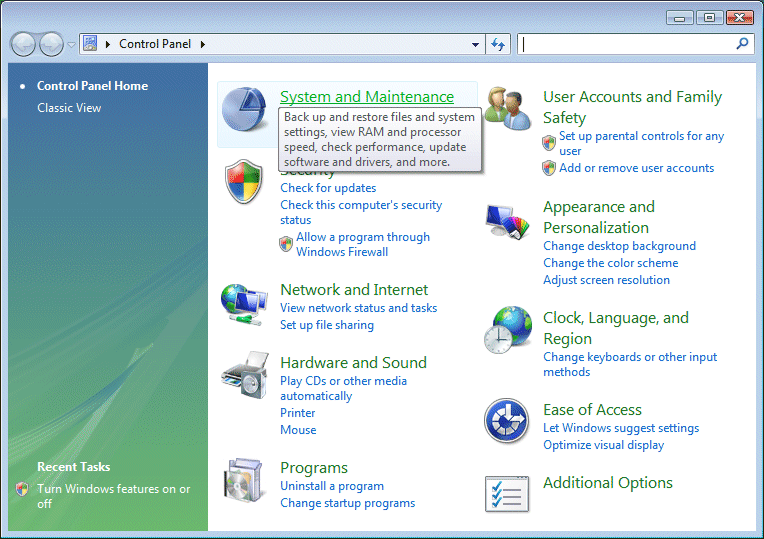Open the Programs box and disc icon
Viewport: 764px width, 539px height.
[x=245, y=481]
